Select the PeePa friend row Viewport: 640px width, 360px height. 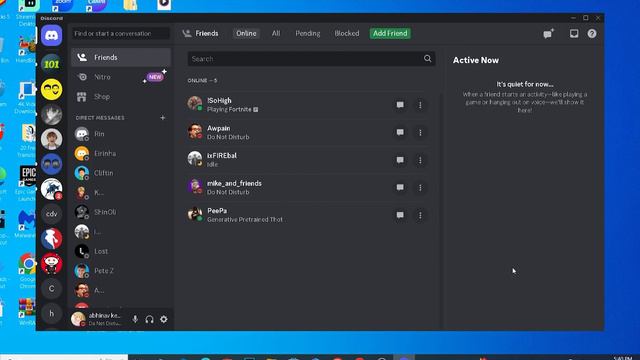[308, 215]
